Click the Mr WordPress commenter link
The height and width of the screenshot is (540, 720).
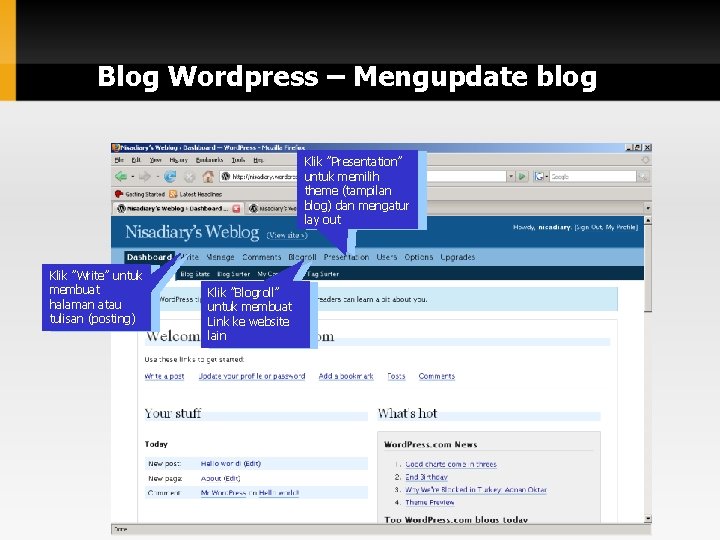click(223, 493)
